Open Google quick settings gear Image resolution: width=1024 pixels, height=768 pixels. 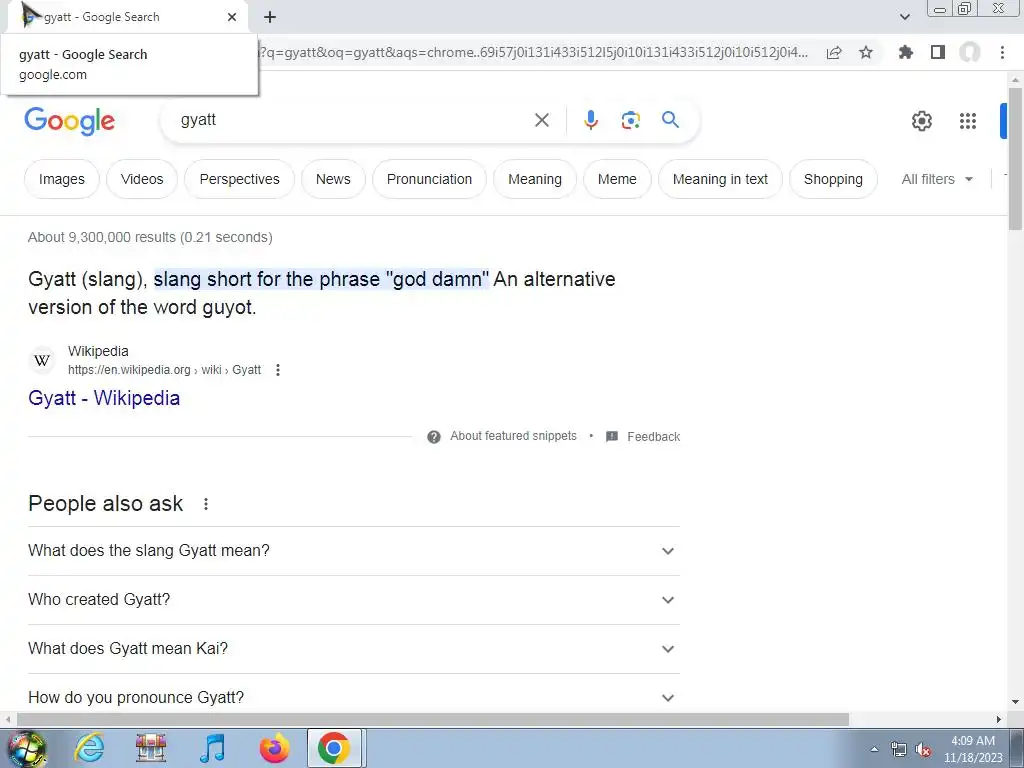[x=921, y=121]
